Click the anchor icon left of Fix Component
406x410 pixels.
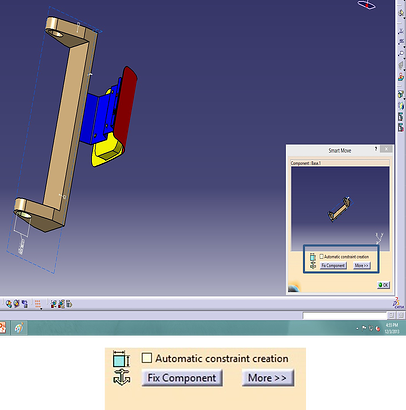click(x=313, y=265)
